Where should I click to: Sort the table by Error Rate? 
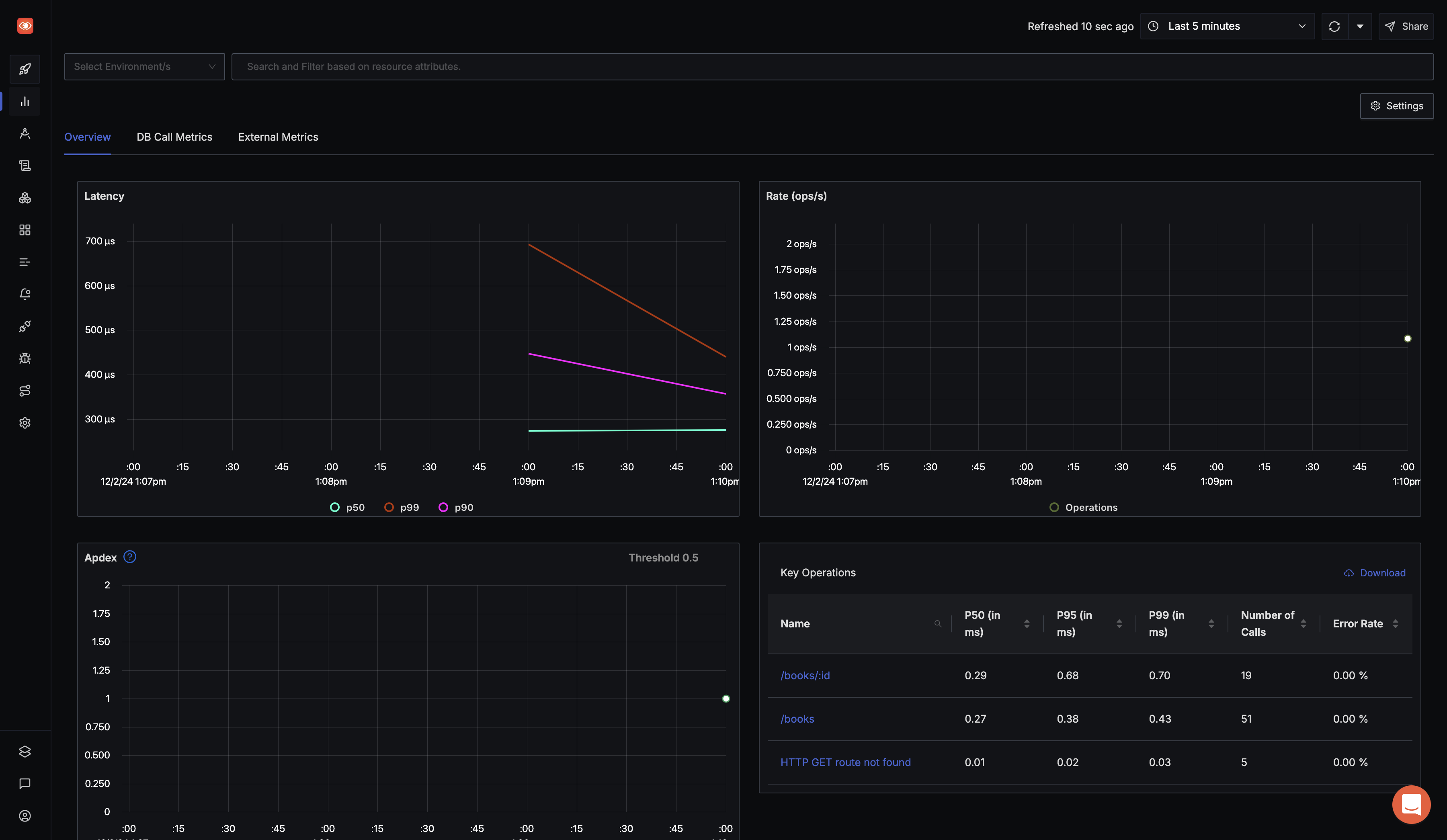pos(1395,623)
